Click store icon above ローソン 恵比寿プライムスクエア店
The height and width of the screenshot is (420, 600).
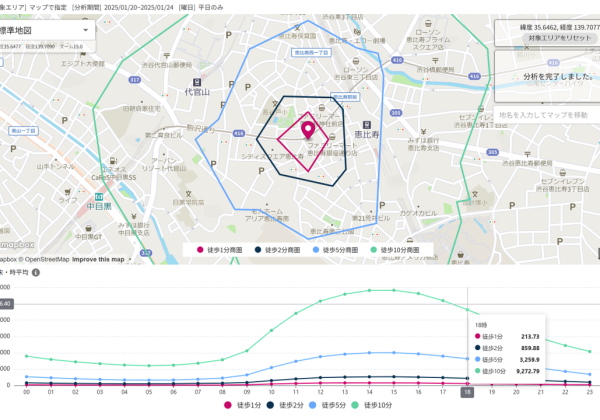[x=428, y=24]
